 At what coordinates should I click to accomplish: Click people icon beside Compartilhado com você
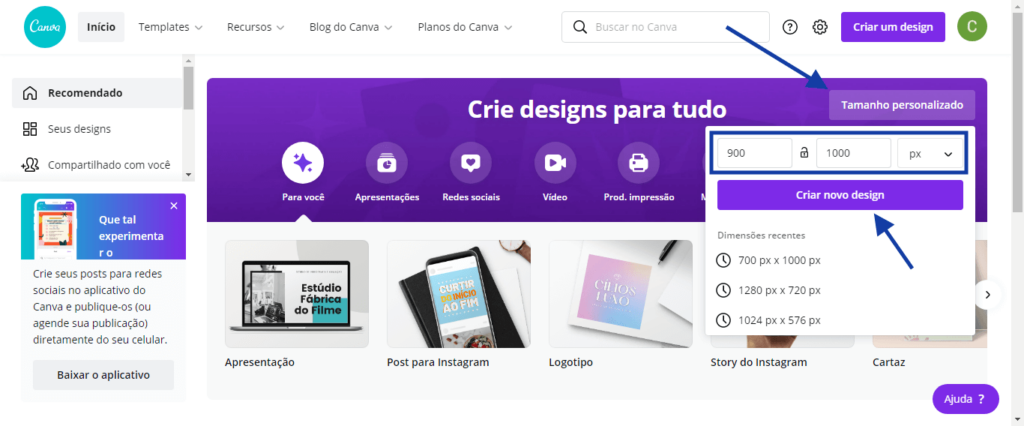tap(29, 165)
